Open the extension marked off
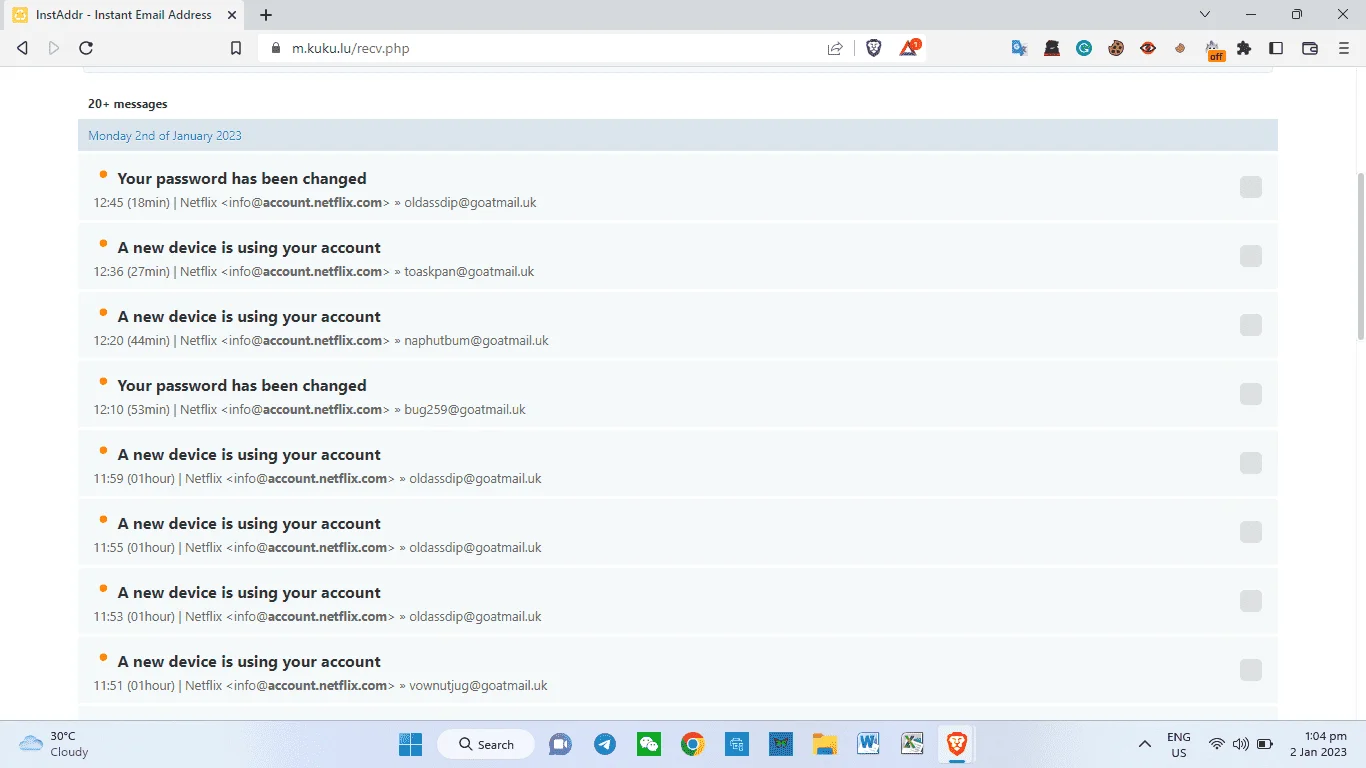1366x768 pixels. tap(1214, 50)
